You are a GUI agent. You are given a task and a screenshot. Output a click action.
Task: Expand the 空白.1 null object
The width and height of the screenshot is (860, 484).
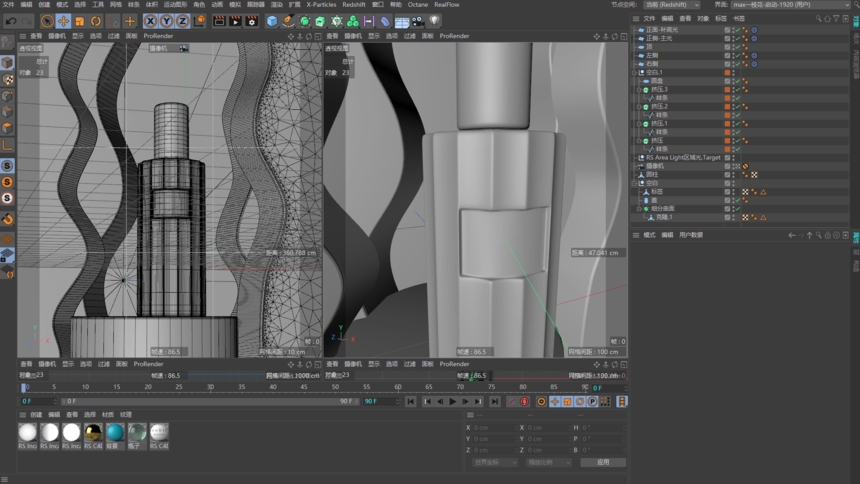pyautogui.click(x=634, y=72)
